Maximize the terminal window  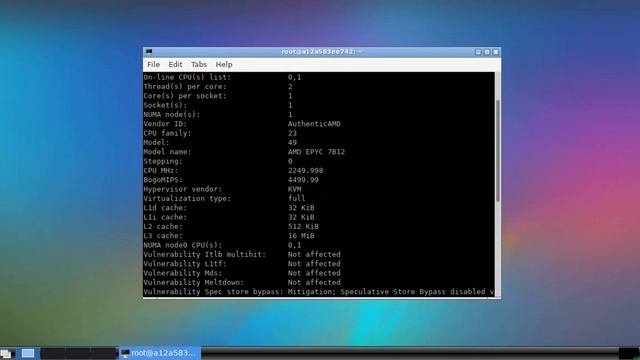point(487,52)
